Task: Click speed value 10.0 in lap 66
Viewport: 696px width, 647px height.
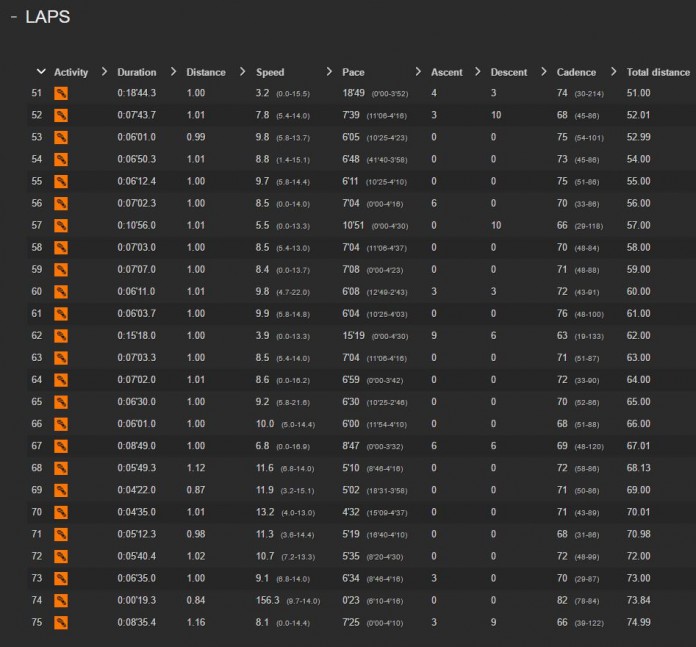Action: tap(265, 424)
